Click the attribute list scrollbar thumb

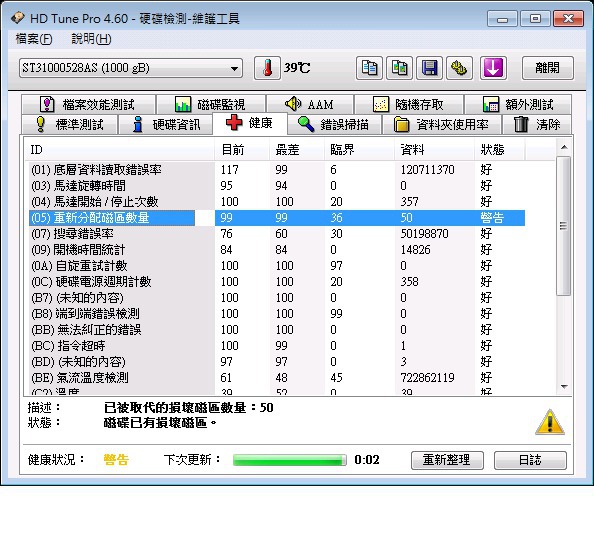coord(564,226)
